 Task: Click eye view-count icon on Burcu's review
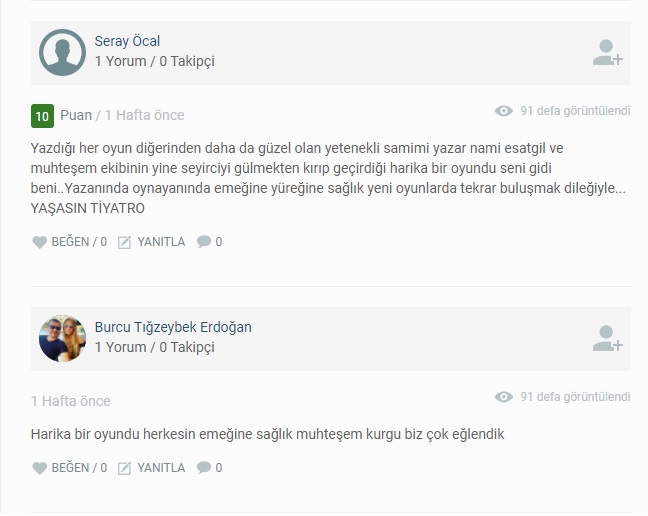503,397
